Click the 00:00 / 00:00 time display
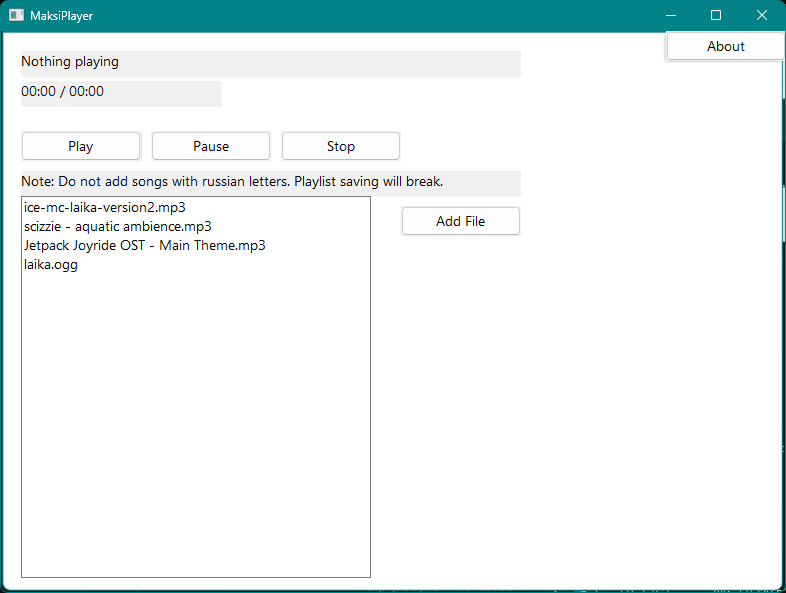 coord(62,92)
